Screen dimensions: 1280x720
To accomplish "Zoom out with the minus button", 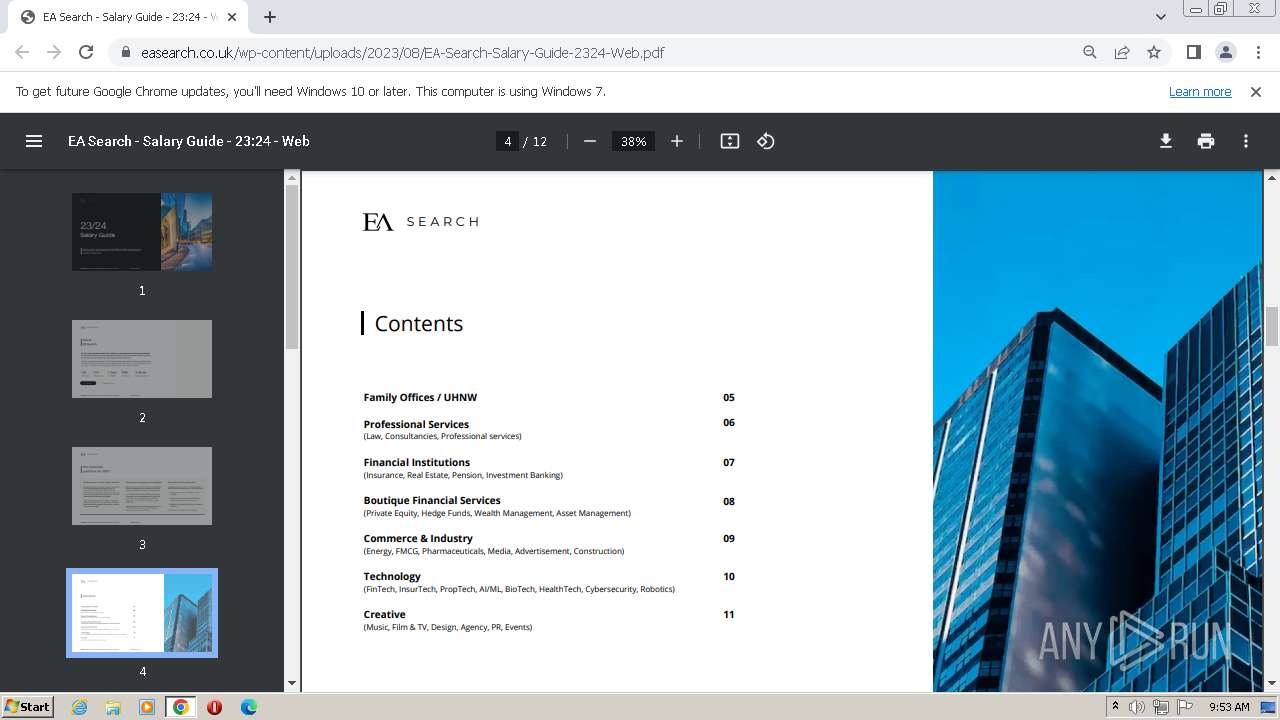I will (x=590, y=141).
